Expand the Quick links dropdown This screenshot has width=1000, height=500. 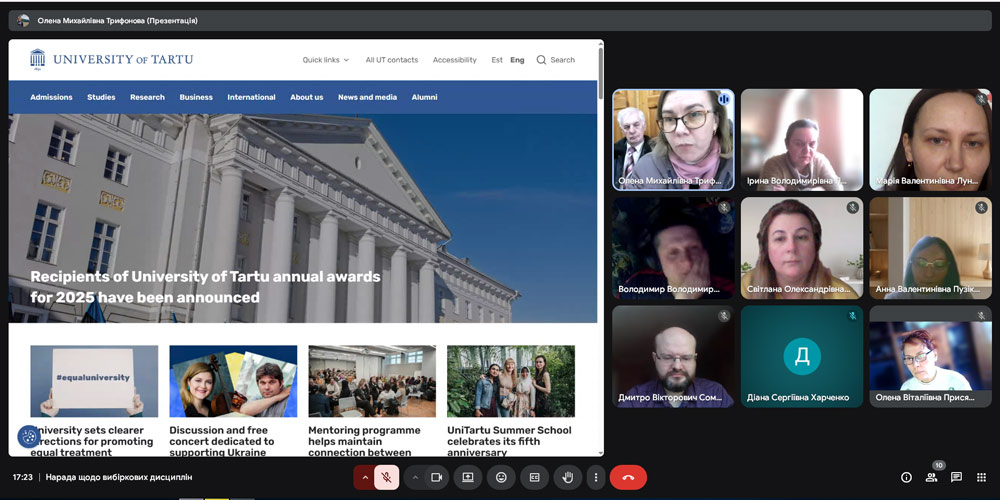point(325,60)
